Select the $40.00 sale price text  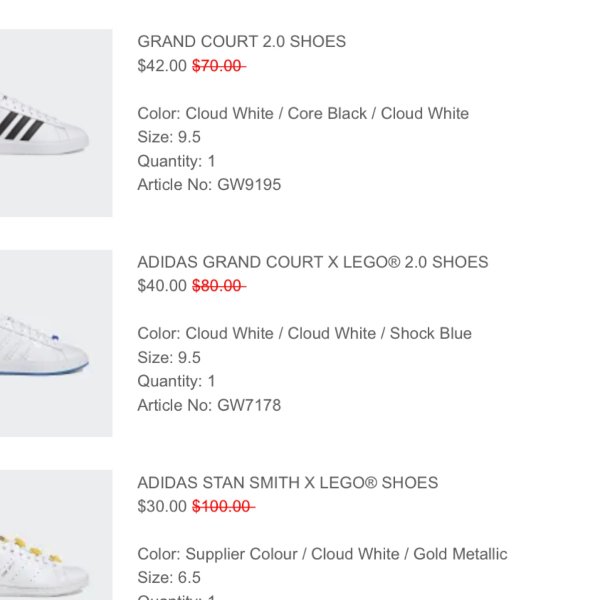(x=162, y=285)
